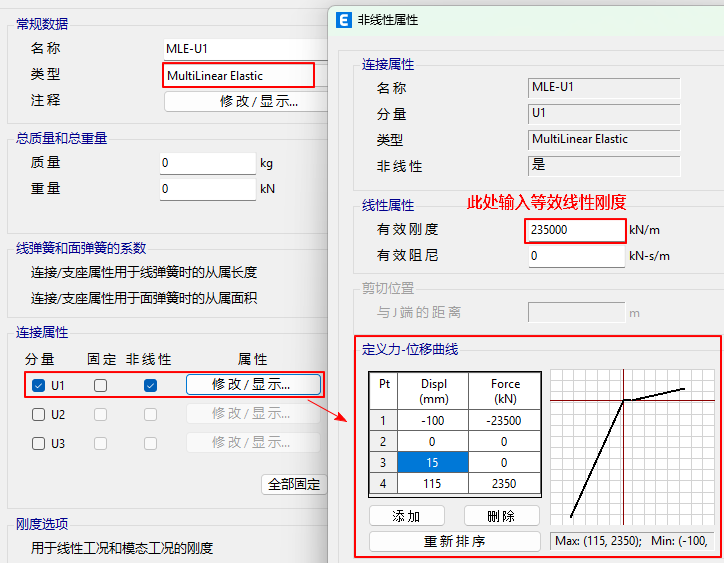Click the U3 修改/显示 button

click(253, 442)
